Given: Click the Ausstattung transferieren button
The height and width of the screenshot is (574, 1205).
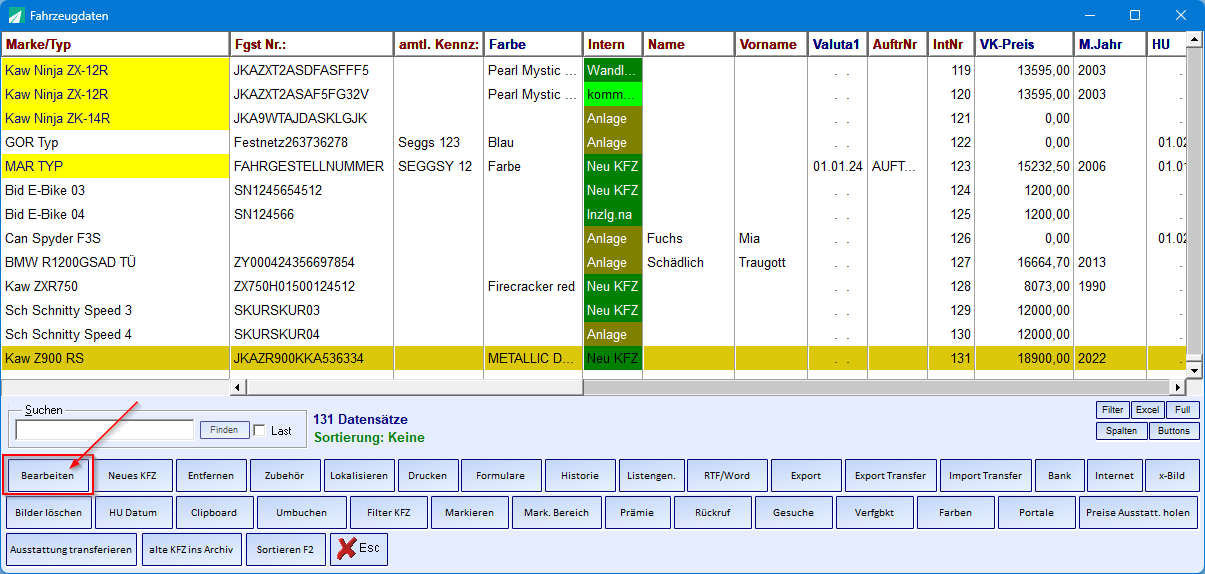Looking at the screenshot, I should tap(70, 550).
